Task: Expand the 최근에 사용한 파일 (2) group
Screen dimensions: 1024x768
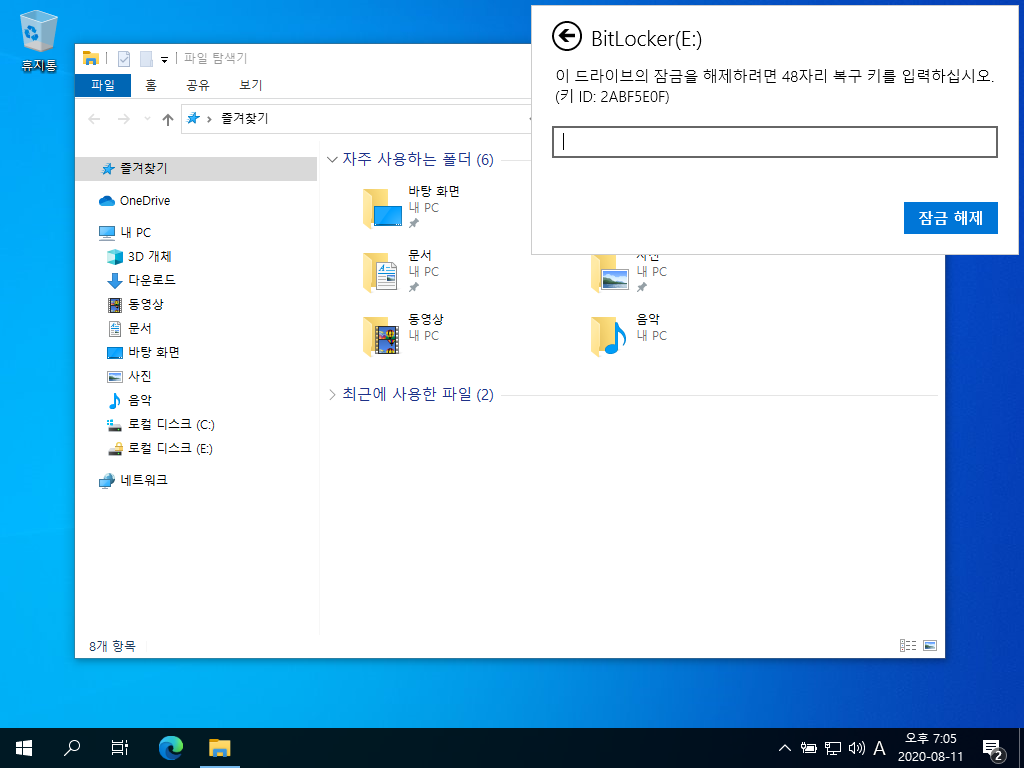Action: pyautogui.click(x=332, y=394)
